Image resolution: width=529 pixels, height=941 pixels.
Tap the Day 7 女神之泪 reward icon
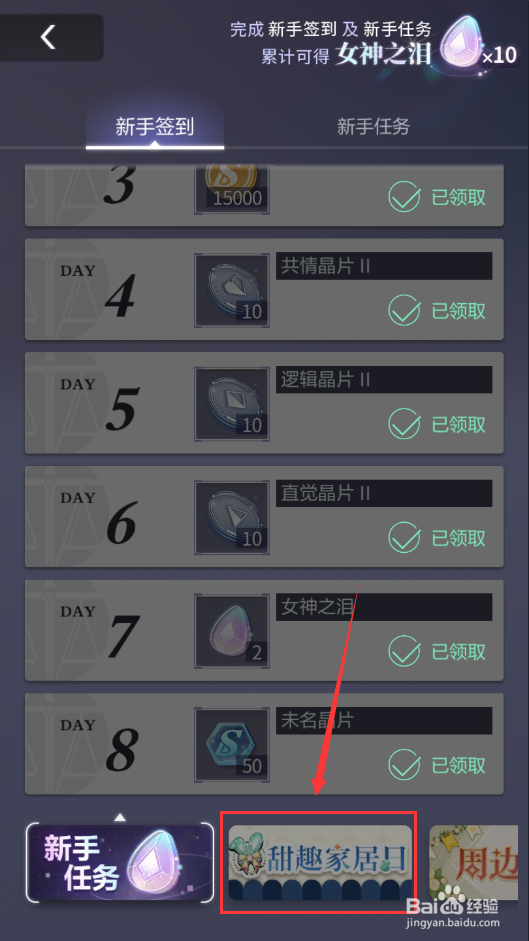[x=232, y=631]
